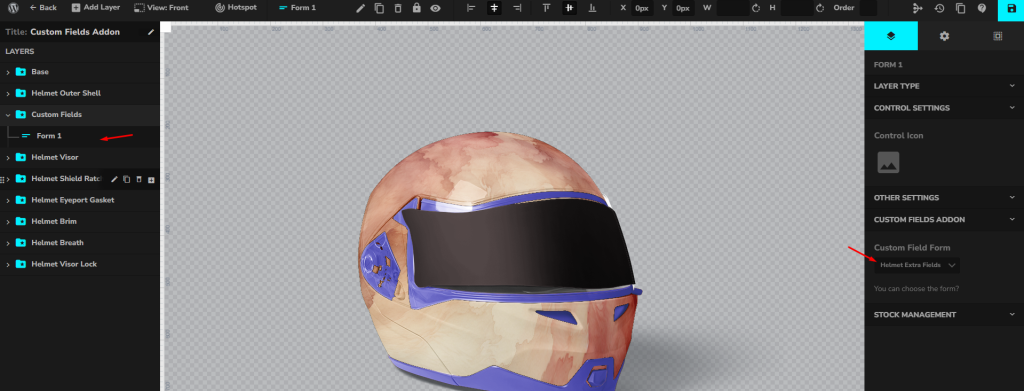The image size is (1024, 391).
Task: Delete the Helmet Shield row layer
Action: (x=138, y=179)
